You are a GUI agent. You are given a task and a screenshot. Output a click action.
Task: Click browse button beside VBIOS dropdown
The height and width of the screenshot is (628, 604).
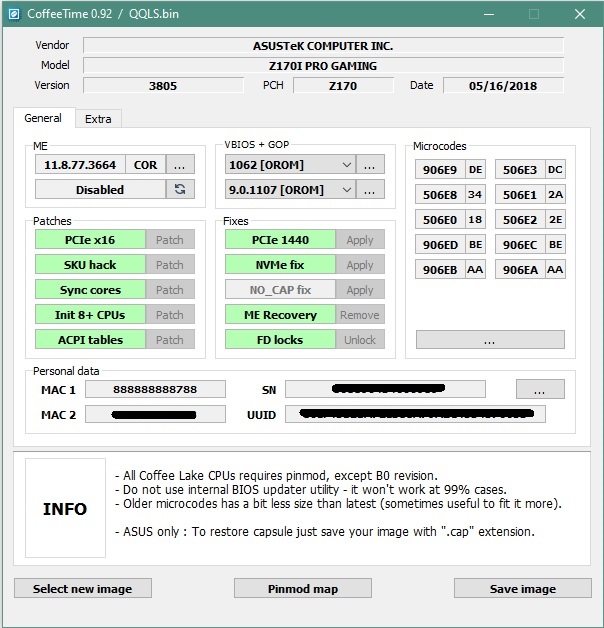point(370,165)
